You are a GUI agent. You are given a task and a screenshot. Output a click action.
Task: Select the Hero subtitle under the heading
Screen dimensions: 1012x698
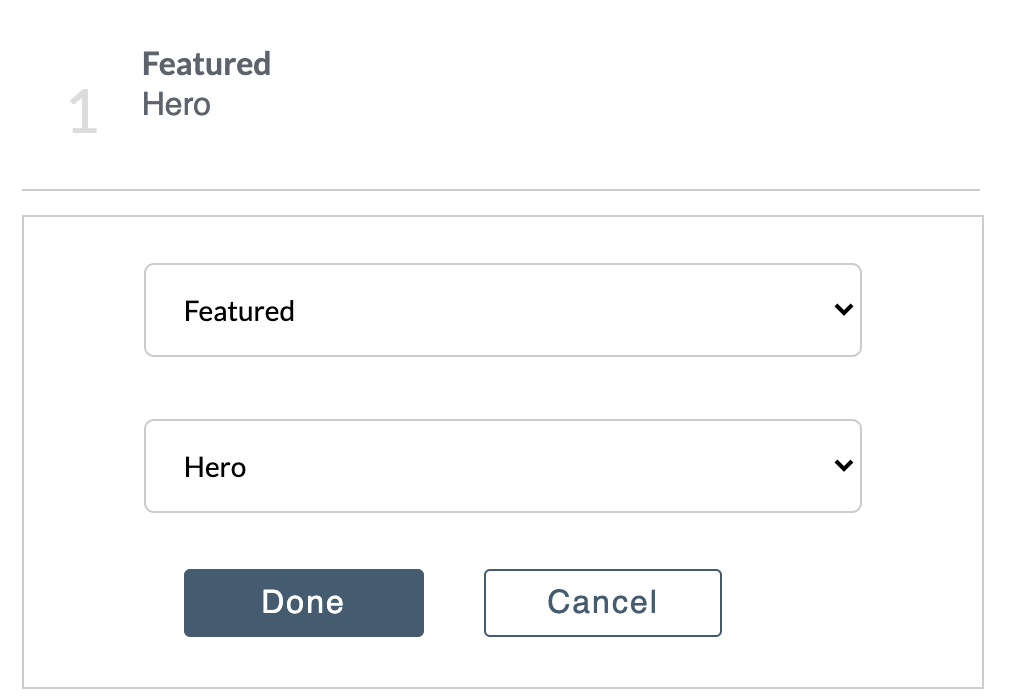(176, 104)
